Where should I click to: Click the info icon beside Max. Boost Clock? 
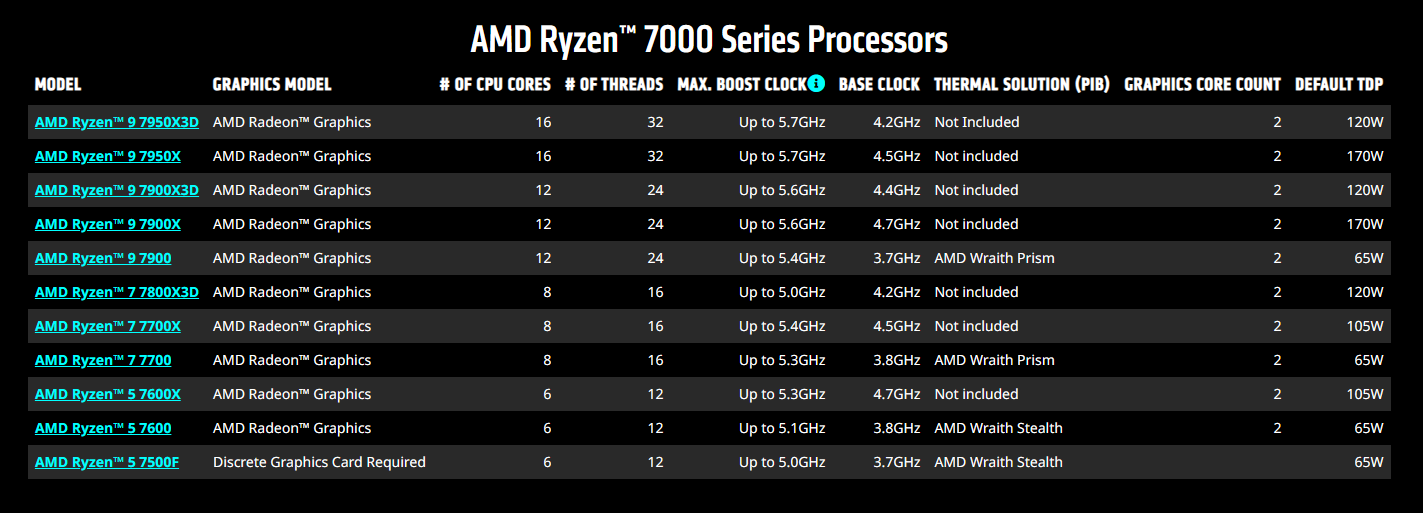coord(816,83)
